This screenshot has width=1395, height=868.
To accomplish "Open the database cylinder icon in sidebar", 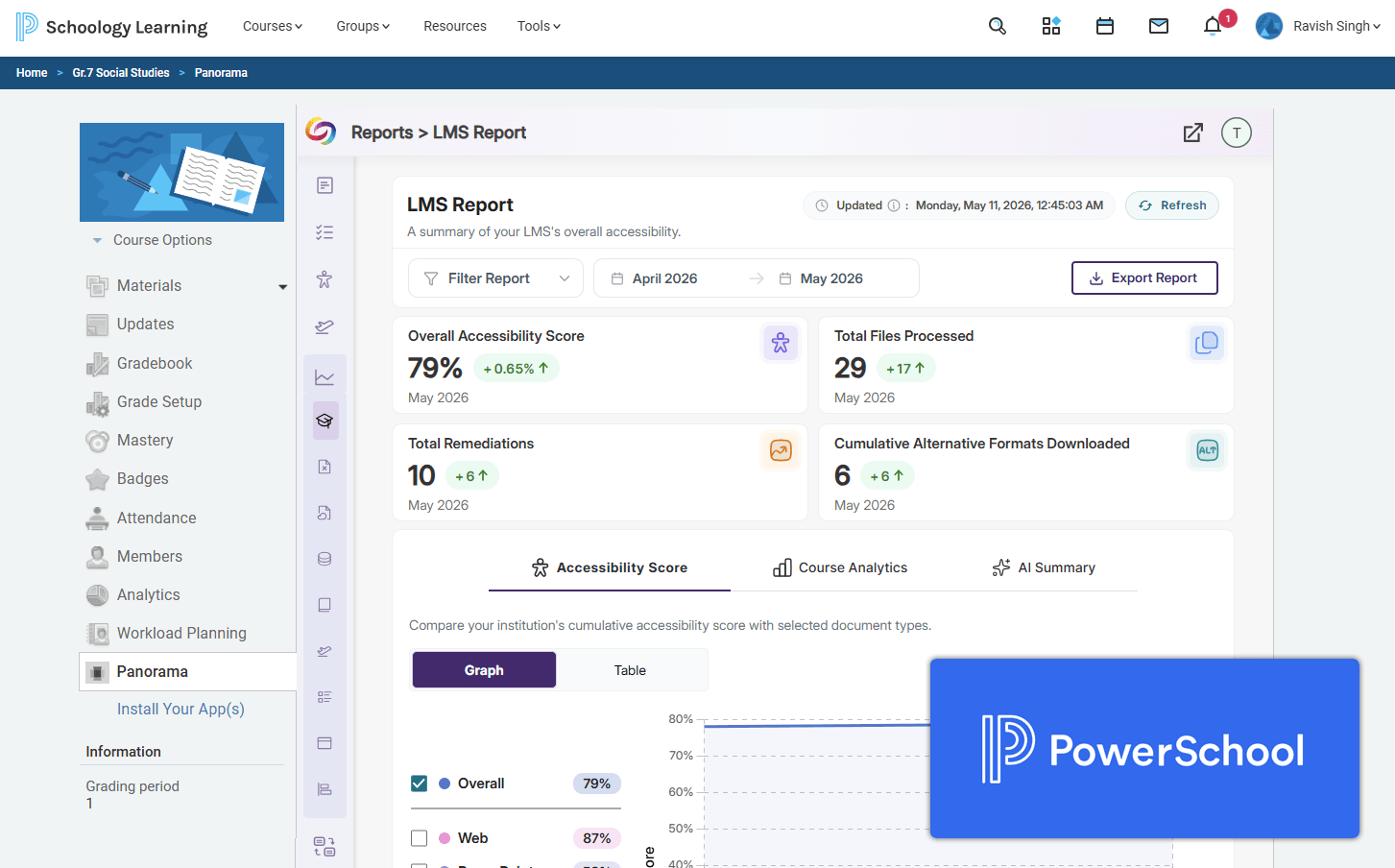I will point(325,559).
